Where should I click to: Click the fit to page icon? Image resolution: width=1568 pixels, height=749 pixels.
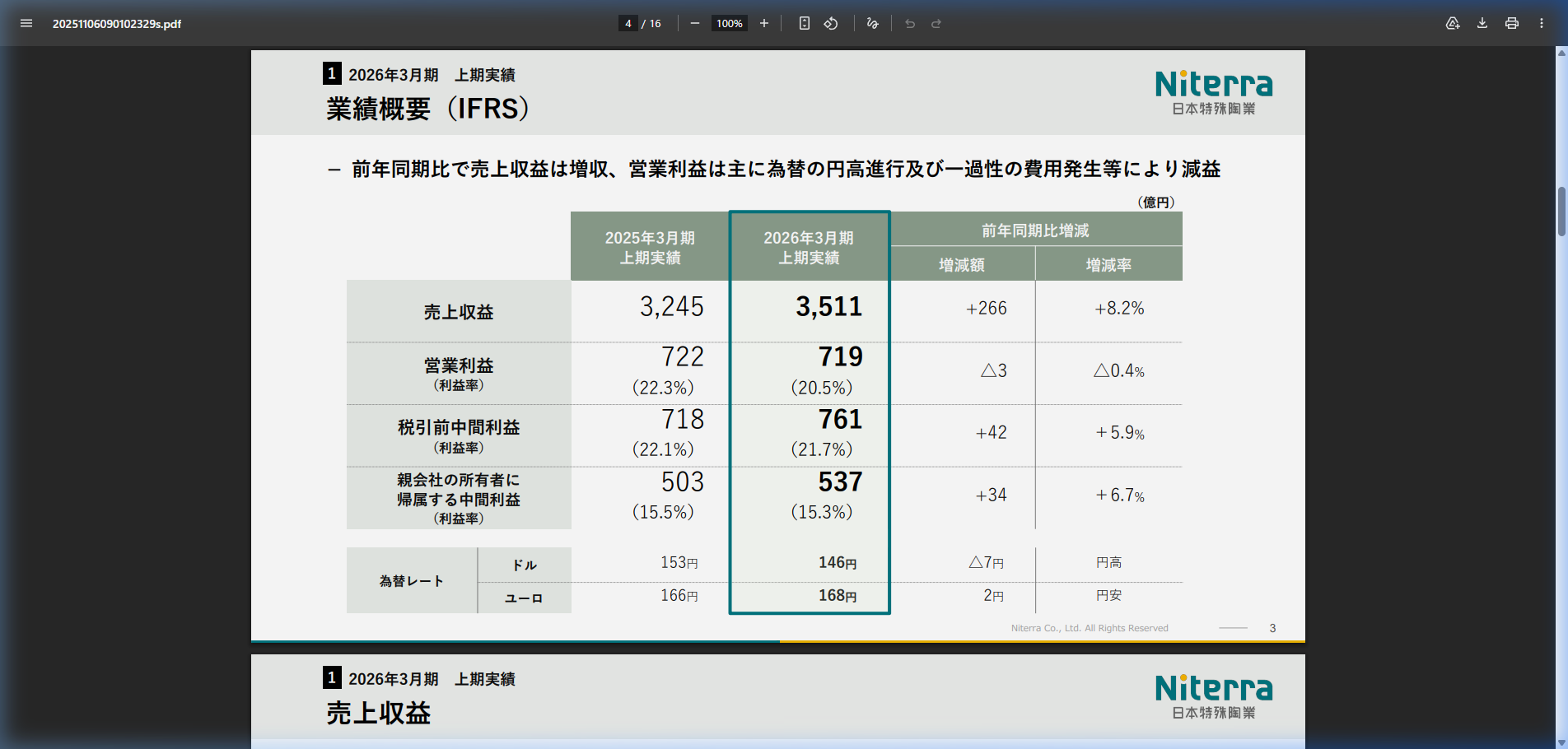(x=805, y=23)
